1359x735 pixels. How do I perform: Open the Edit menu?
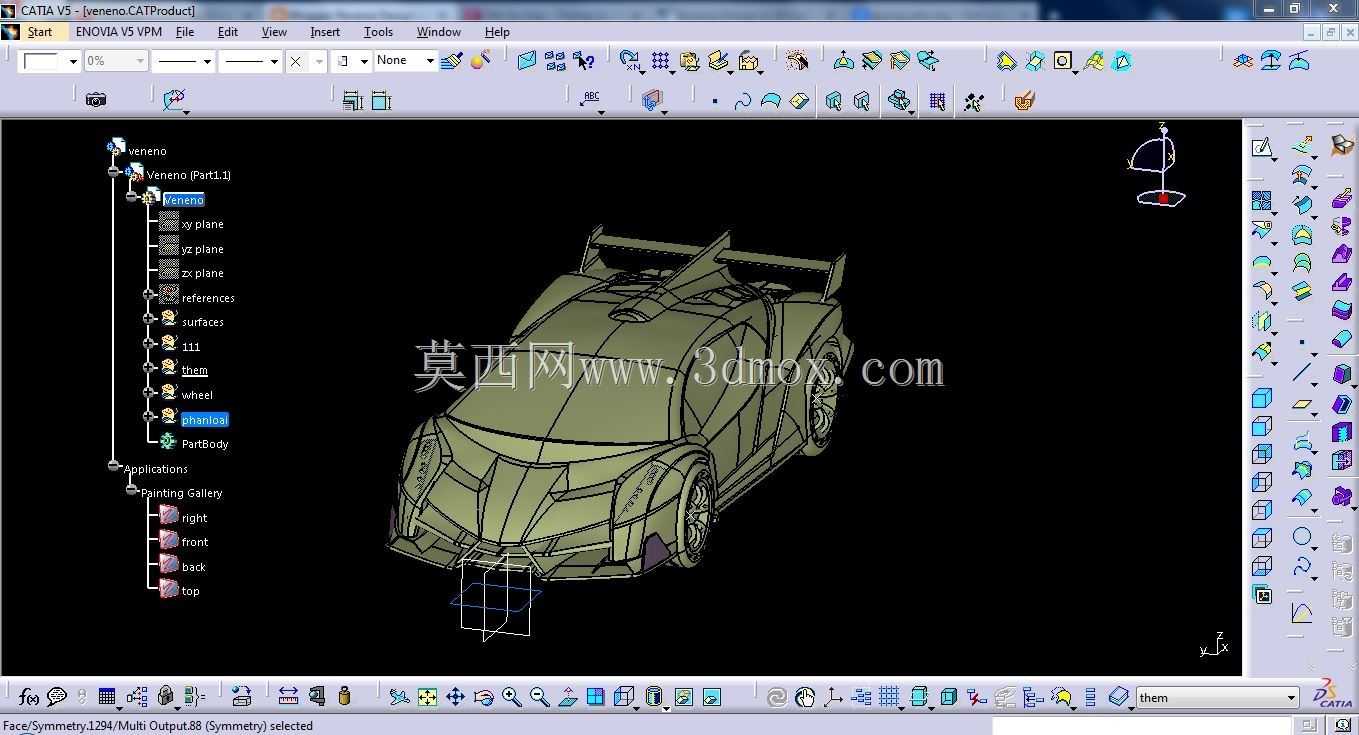pos(228,32)
